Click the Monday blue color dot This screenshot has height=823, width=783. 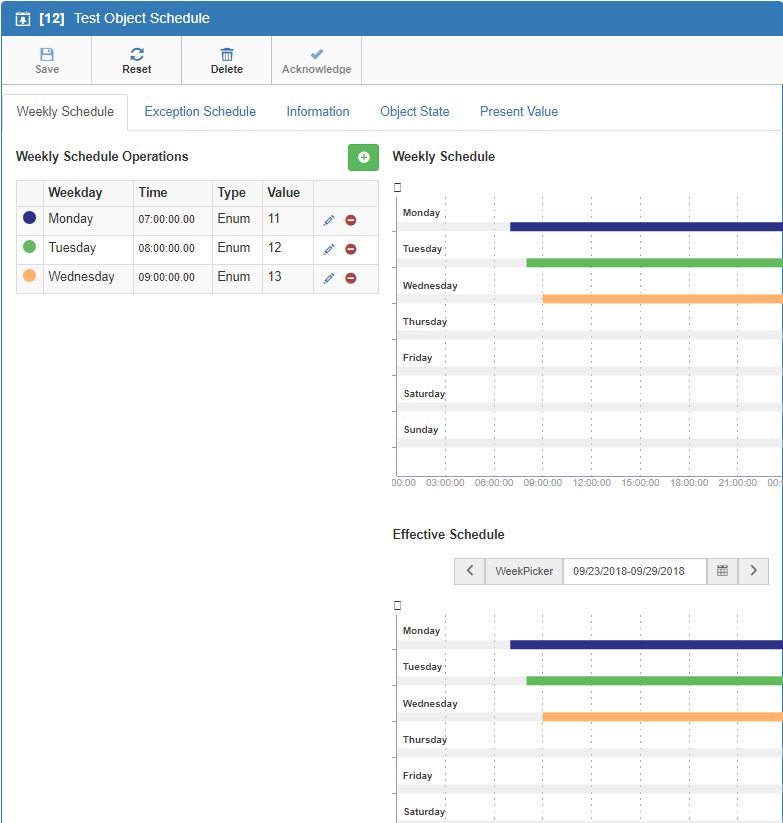pos(29,217)
